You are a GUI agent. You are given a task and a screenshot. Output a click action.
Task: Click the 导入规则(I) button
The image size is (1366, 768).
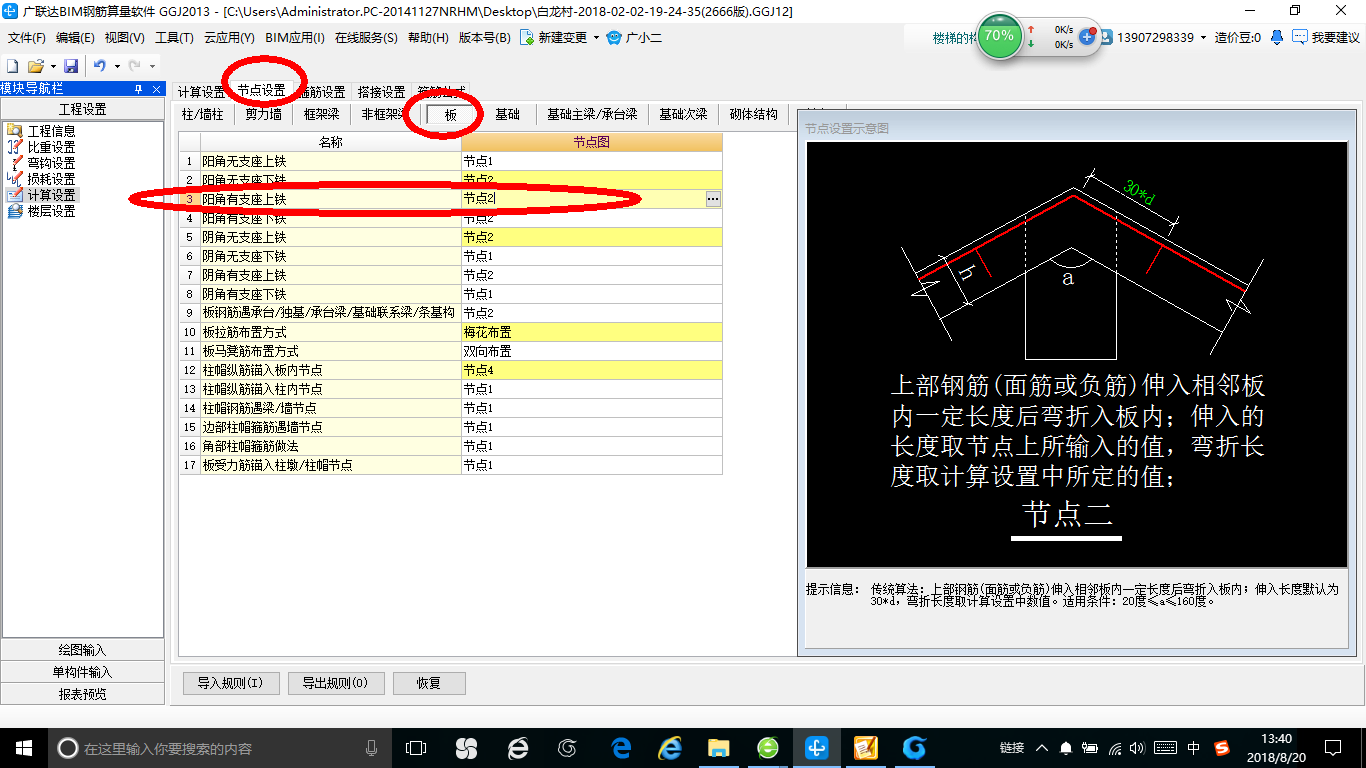(x=230, y=684)
